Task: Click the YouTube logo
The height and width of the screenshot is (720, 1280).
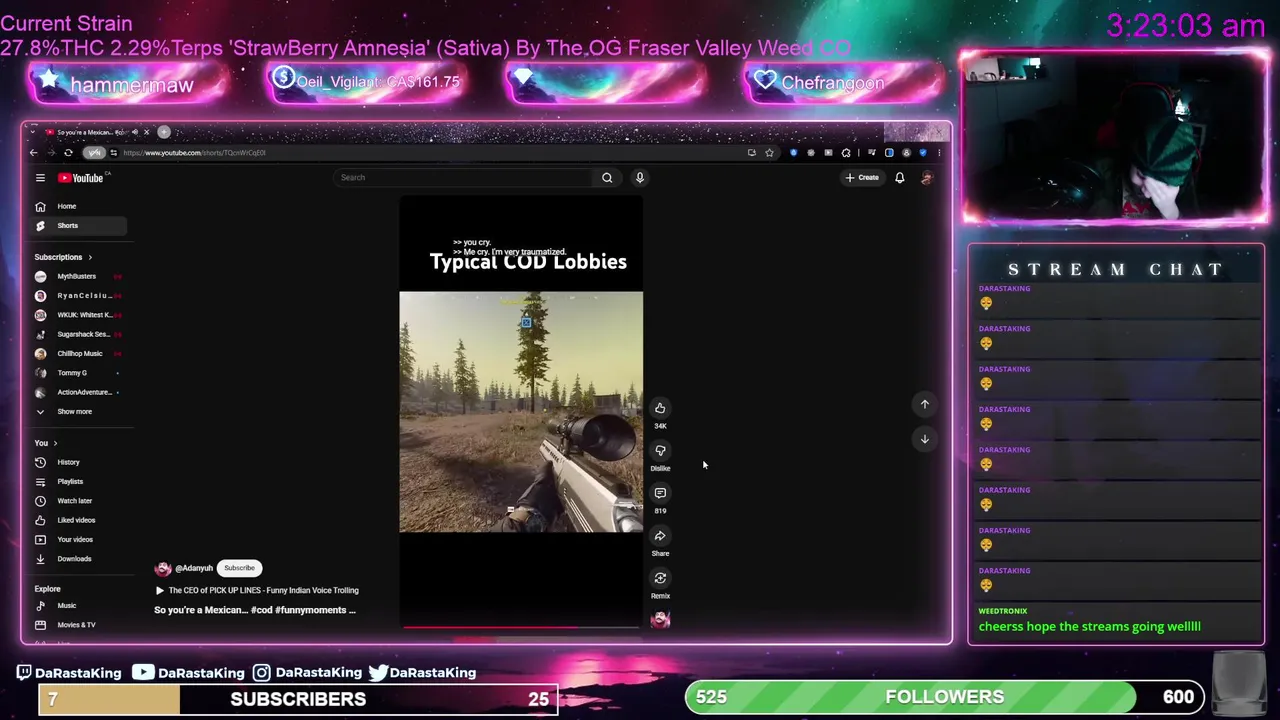Action: click(82, 178)
